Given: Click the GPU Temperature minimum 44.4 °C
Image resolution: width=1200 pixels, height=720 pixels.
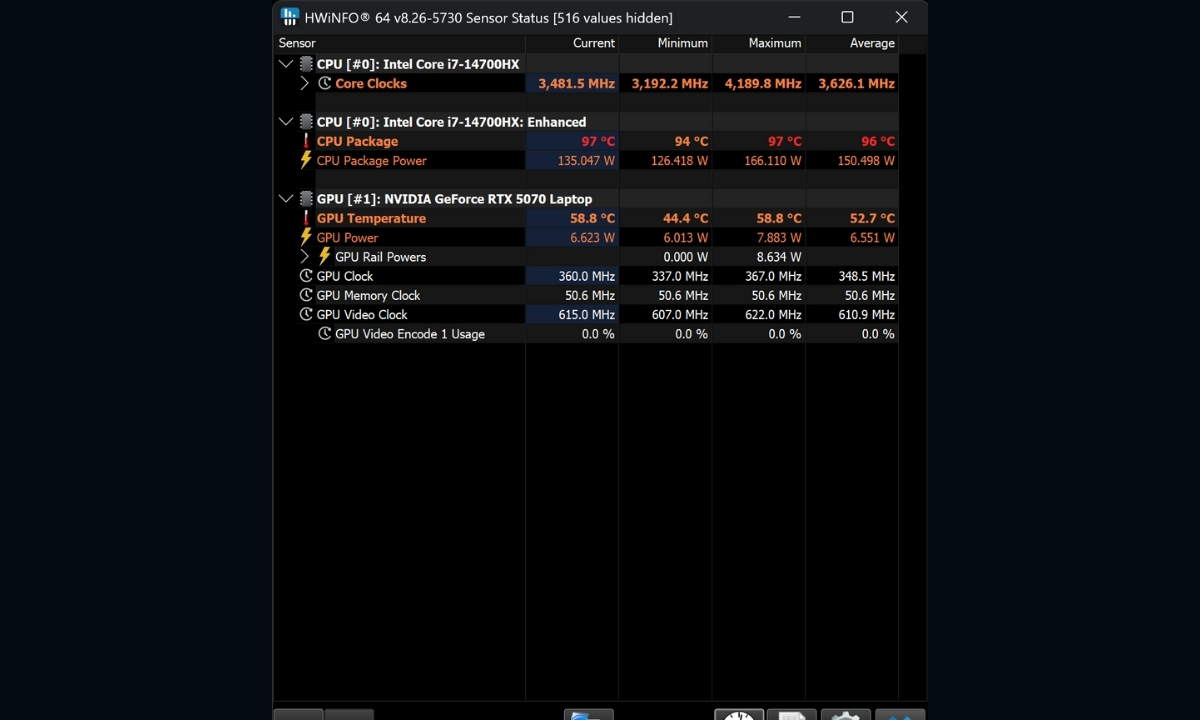Looking at the screenshot, I should click(685, 218).
